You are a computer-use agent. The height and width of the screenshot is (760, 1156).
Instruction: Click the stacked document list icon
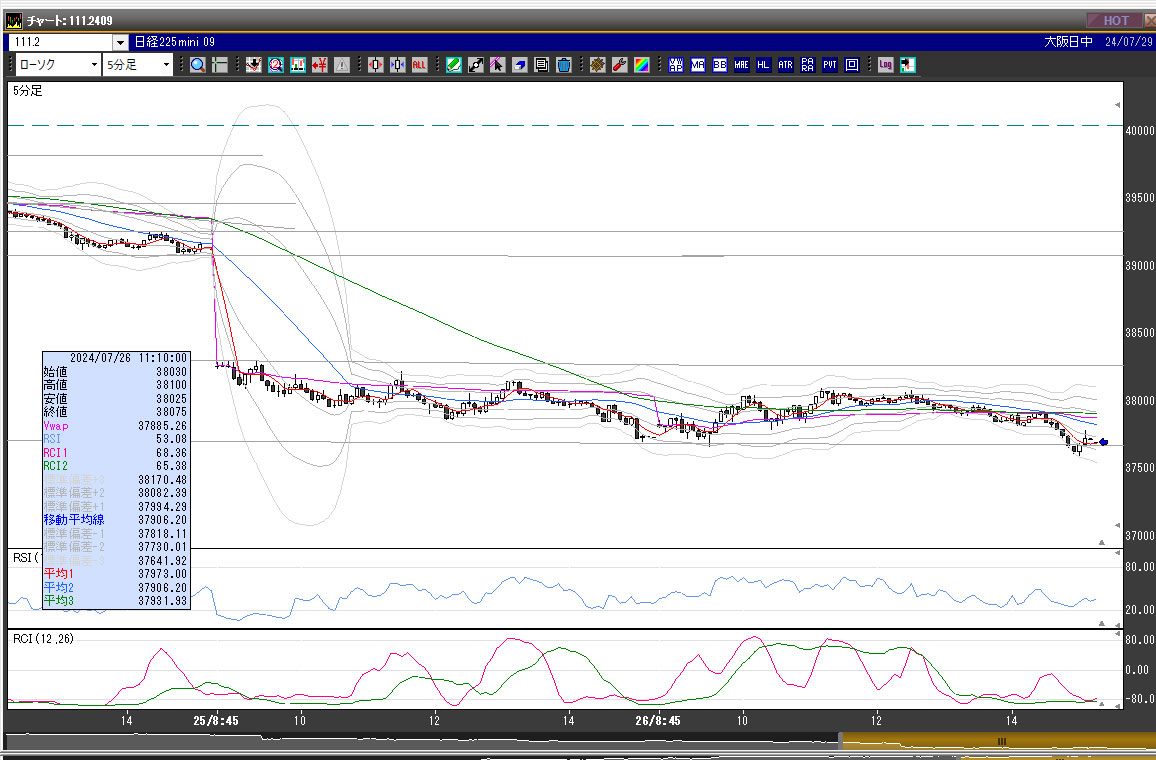tap(542, 65)
